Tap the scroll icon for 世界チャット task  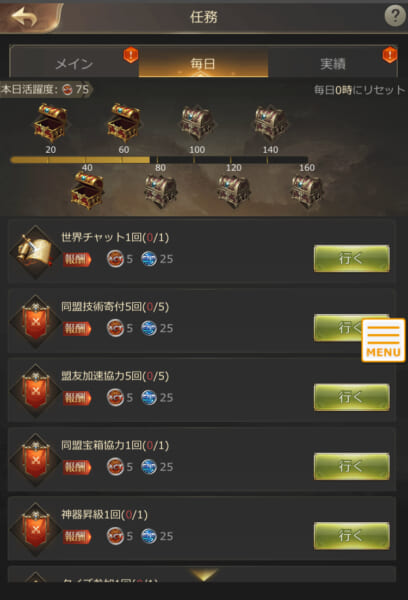tap(35, 252)
